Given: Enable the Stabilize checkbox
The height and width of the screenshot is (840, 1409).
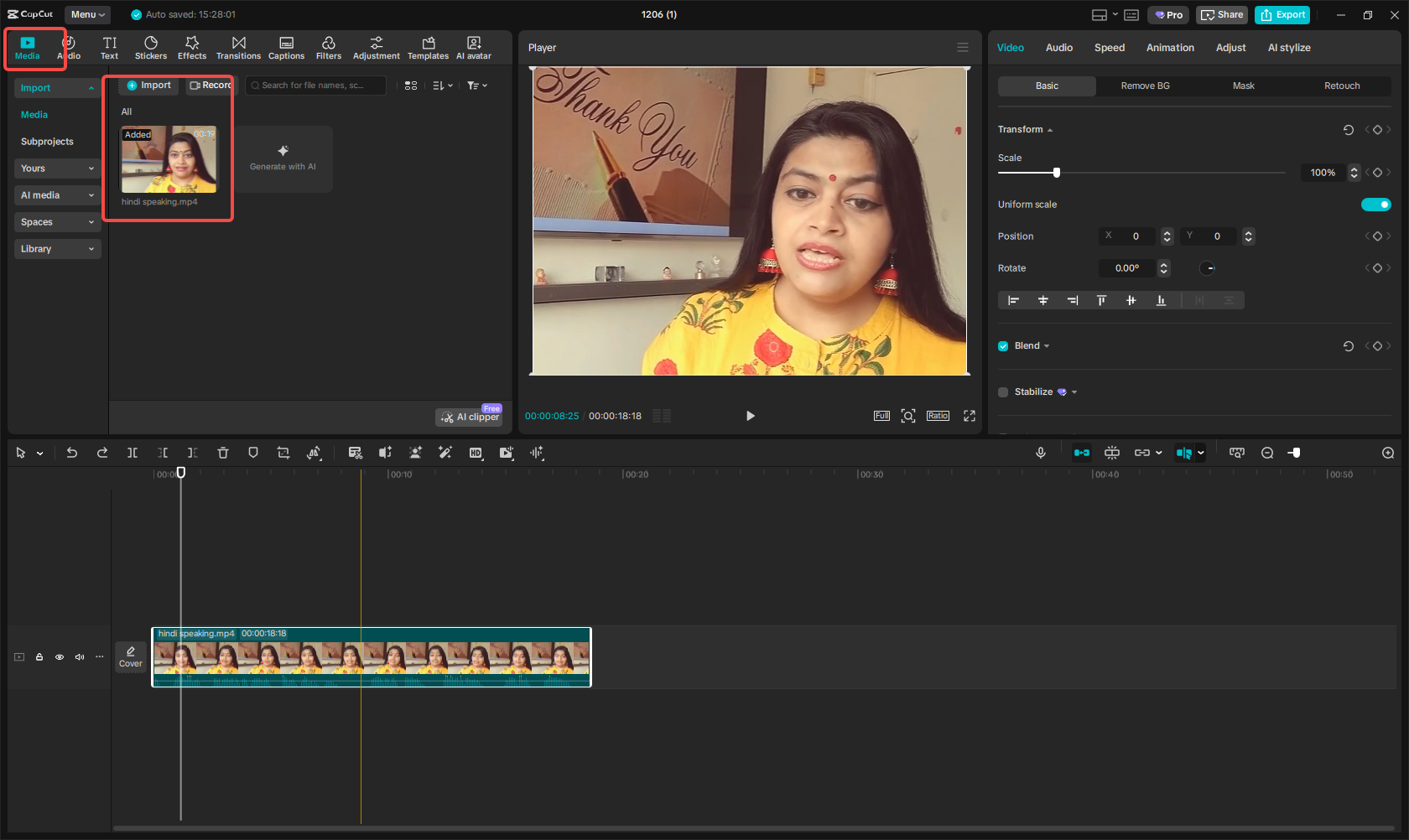Looking at the screenshot, I should (1002, 391).
